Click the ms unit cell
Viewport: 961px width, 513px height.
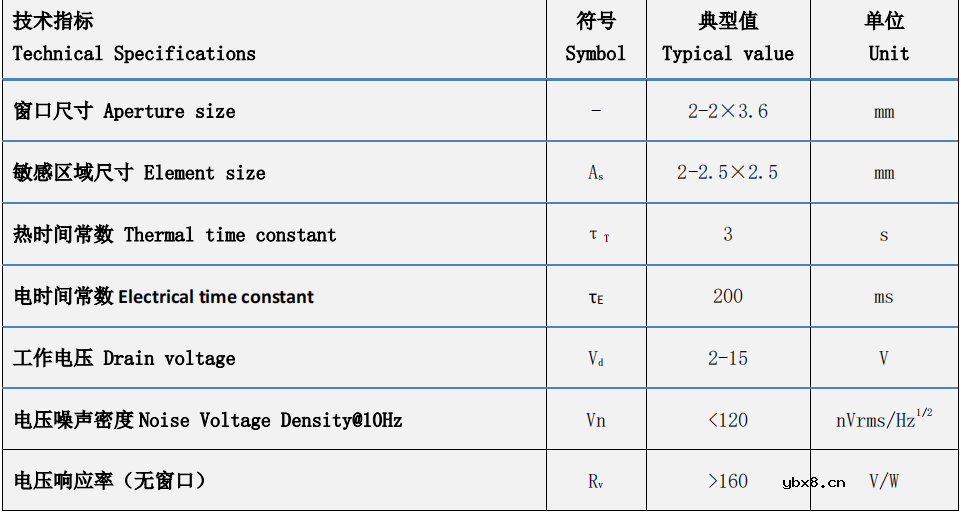point(884,297)
